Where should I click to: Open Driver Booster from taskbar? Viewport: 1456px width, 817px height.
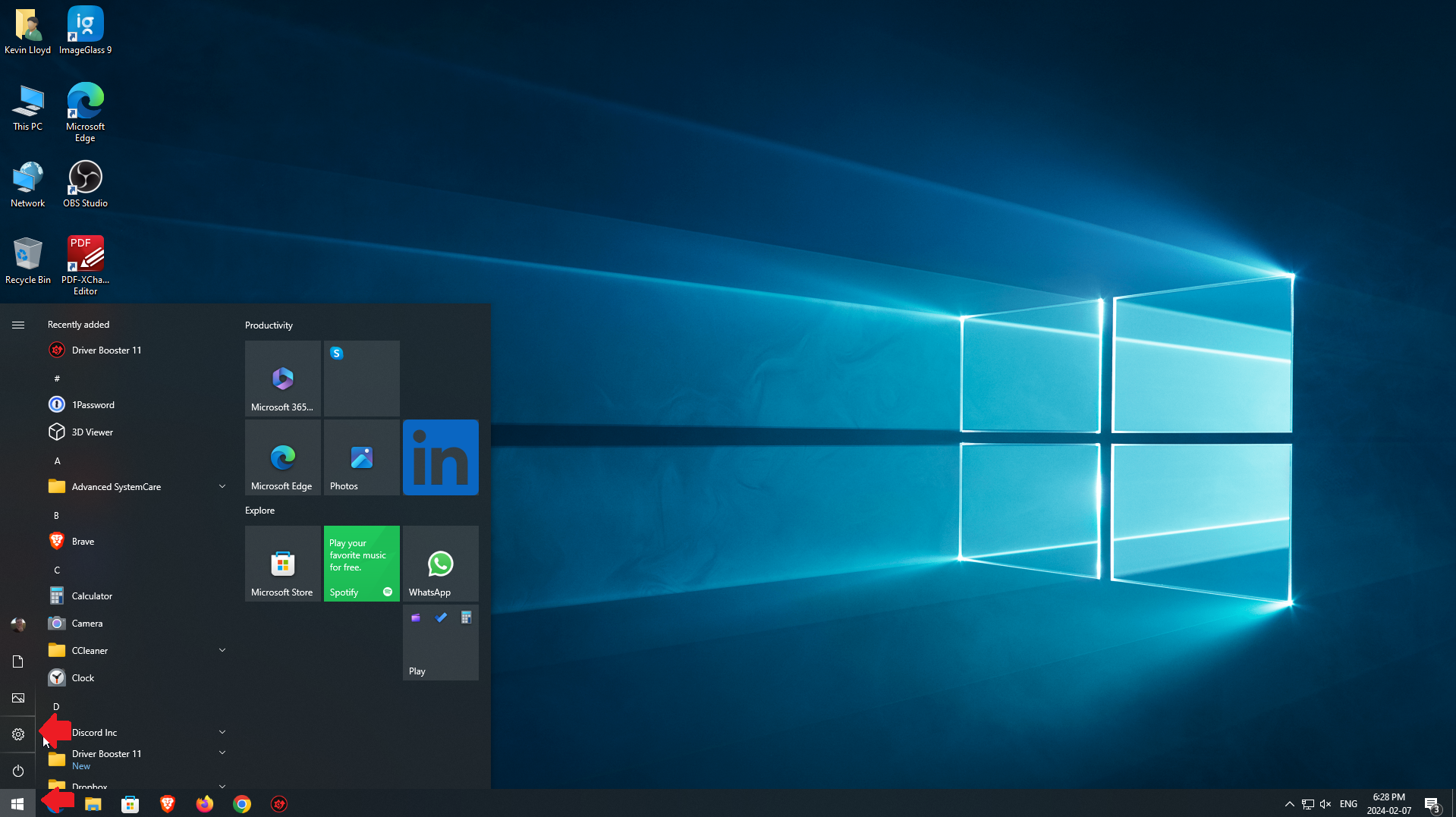point(279,804)
